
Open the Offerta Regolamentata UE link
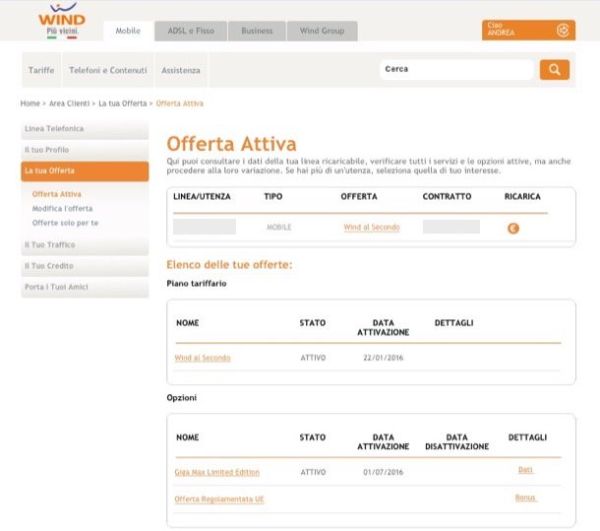tap(219, 499)
